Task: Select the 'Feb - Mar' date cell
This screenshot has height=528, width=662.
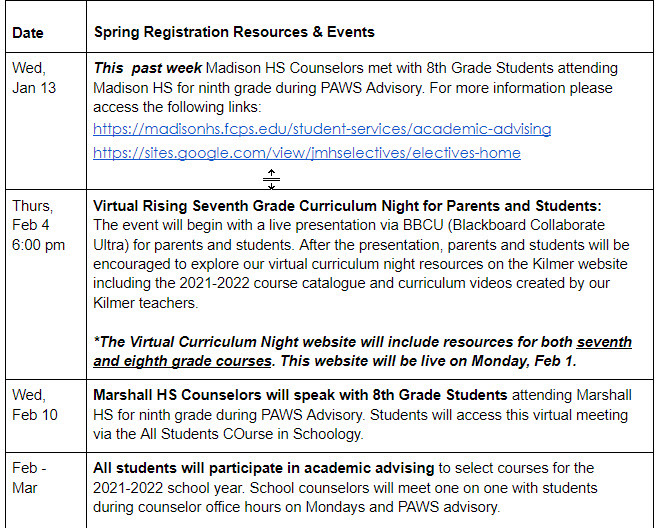Action: (x=28, y=478)
